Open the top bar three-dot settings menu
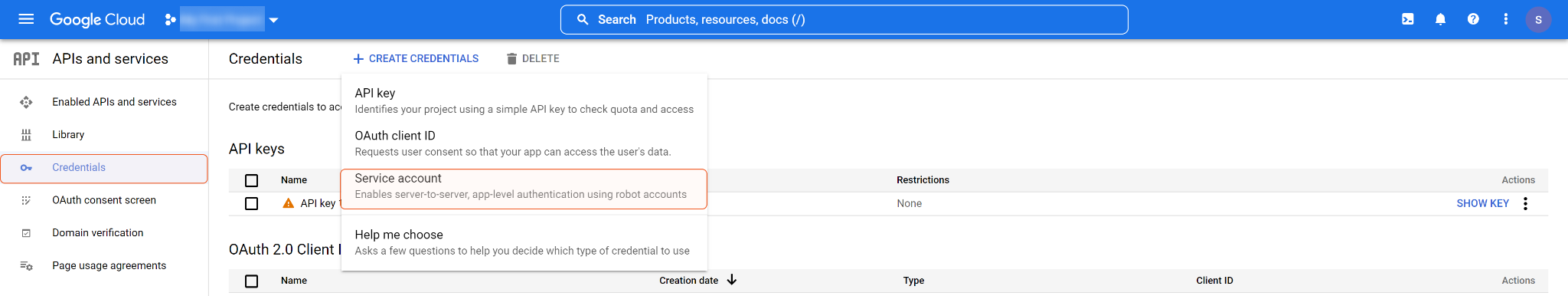Screen dimensions: 1568x296 click(x=1505, y=19)
